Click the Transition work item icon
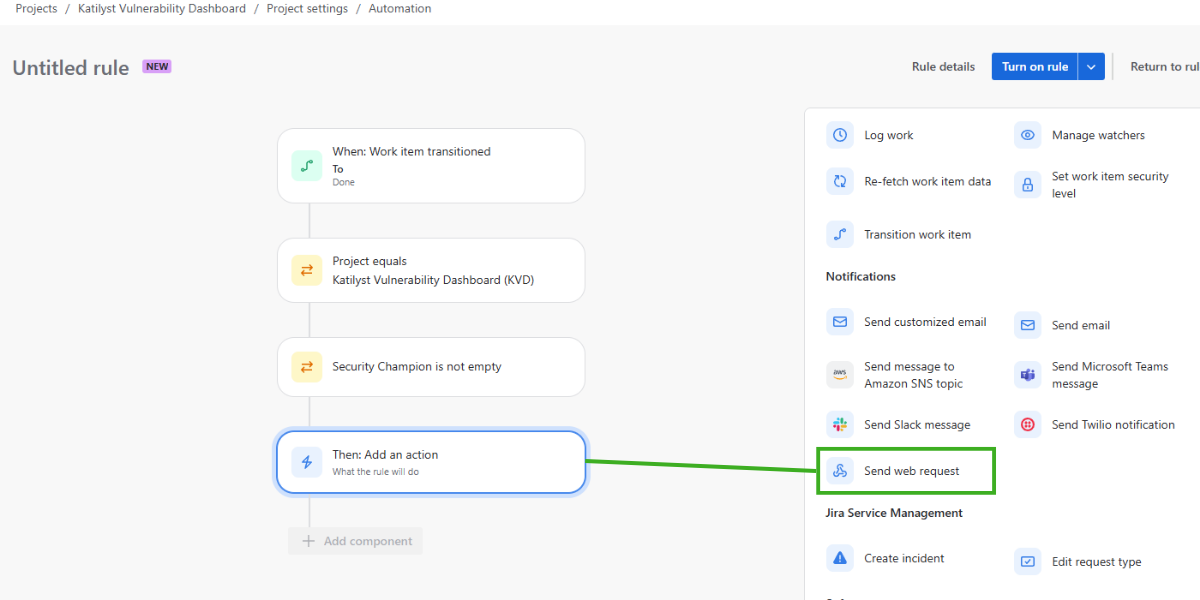The image size is (1200, 600). (840, 234)
